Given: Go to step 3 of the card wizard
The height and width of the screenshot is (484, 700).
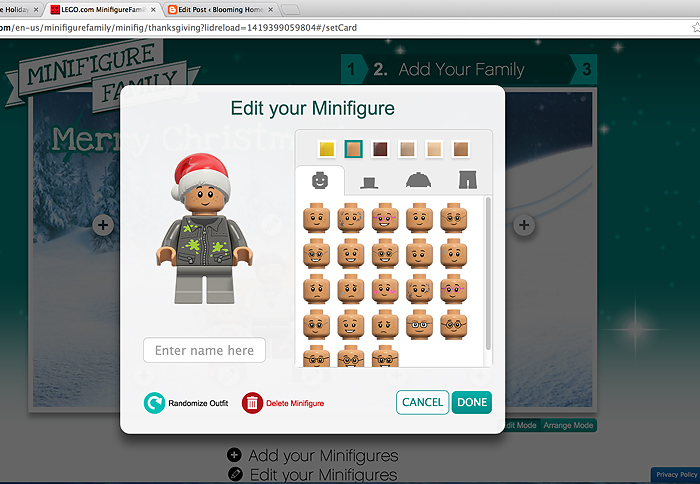Looking at the screenshot, I should pos(586,69).
